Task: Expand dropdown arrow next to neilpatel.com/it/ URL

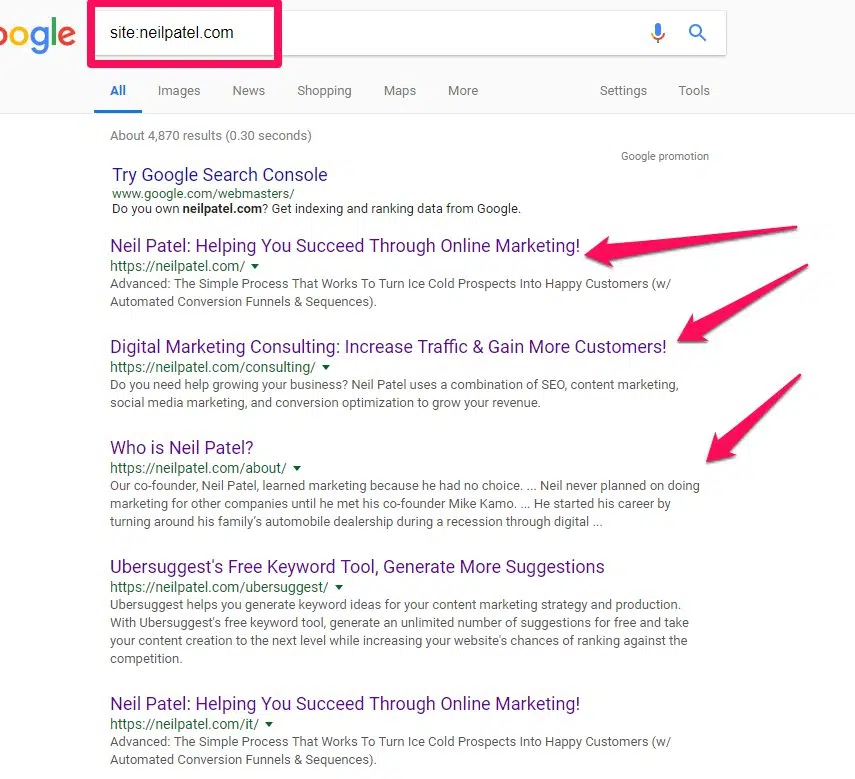Action: 269,724
